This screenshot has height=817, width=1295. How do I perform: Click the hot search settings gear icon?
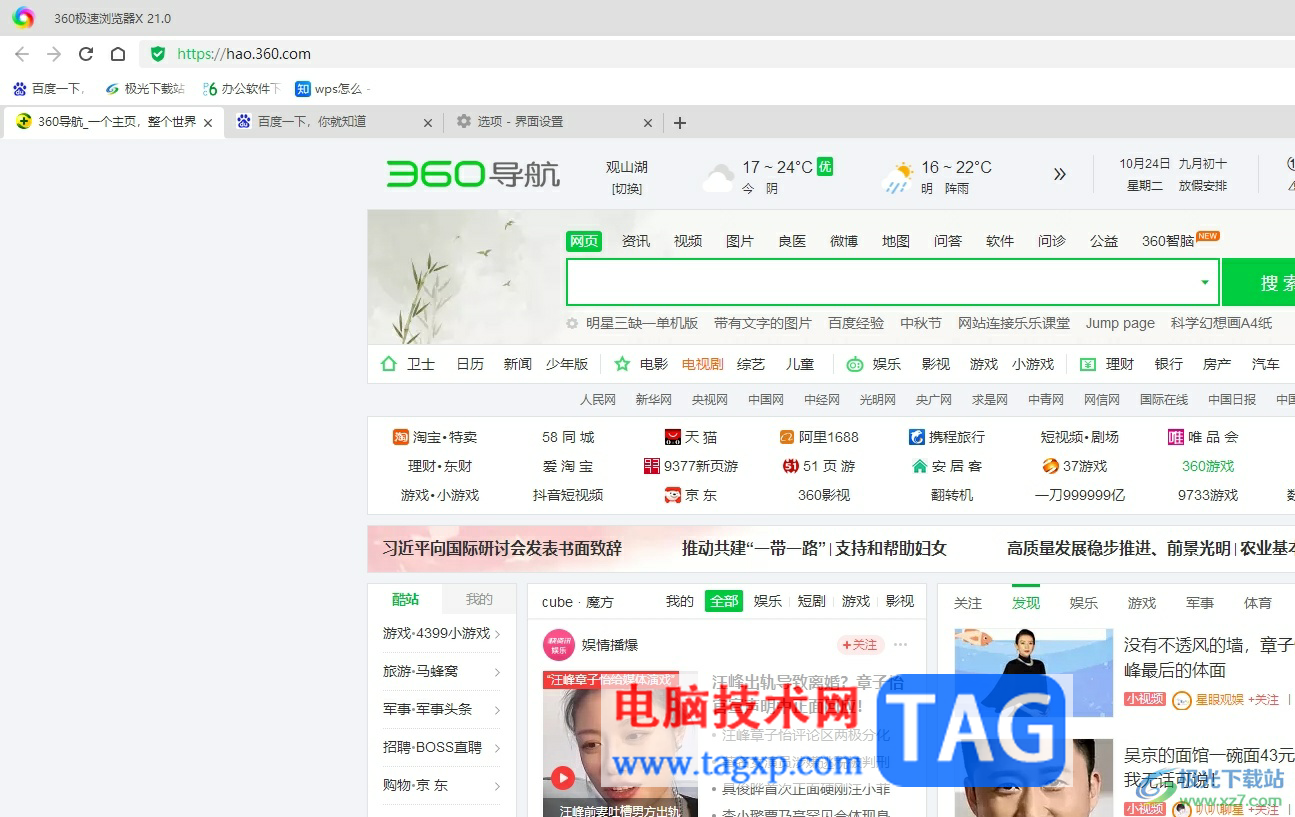(572, 324)
